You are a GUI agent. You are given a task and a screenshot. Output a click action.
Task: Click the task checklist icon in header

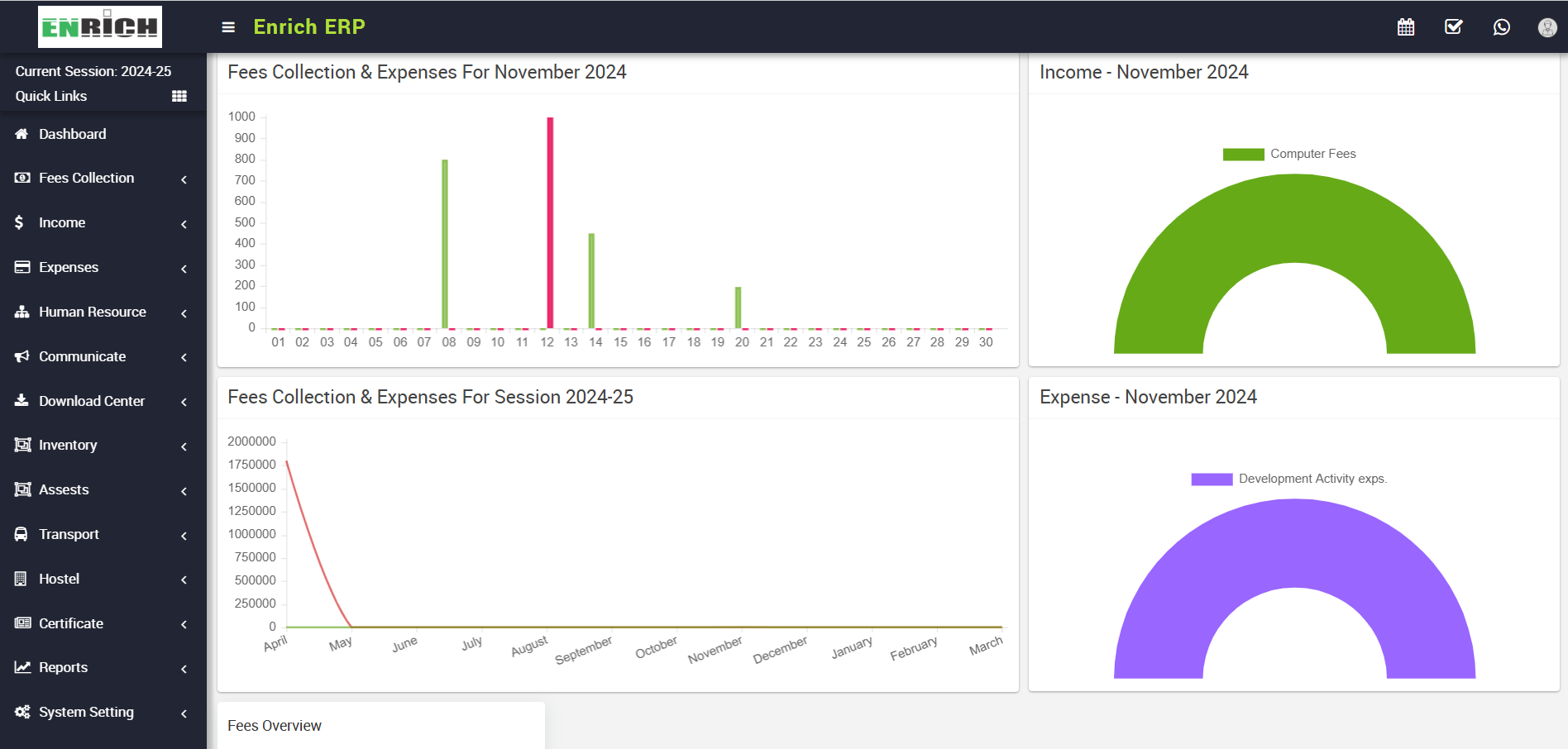(1453, 27)
